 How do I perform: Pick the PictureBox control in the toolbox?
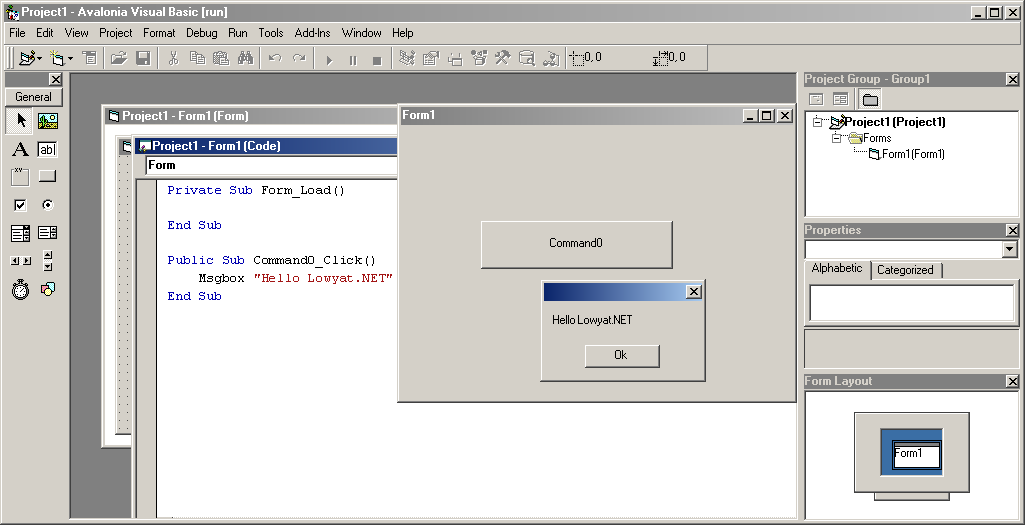coord(47,121)
